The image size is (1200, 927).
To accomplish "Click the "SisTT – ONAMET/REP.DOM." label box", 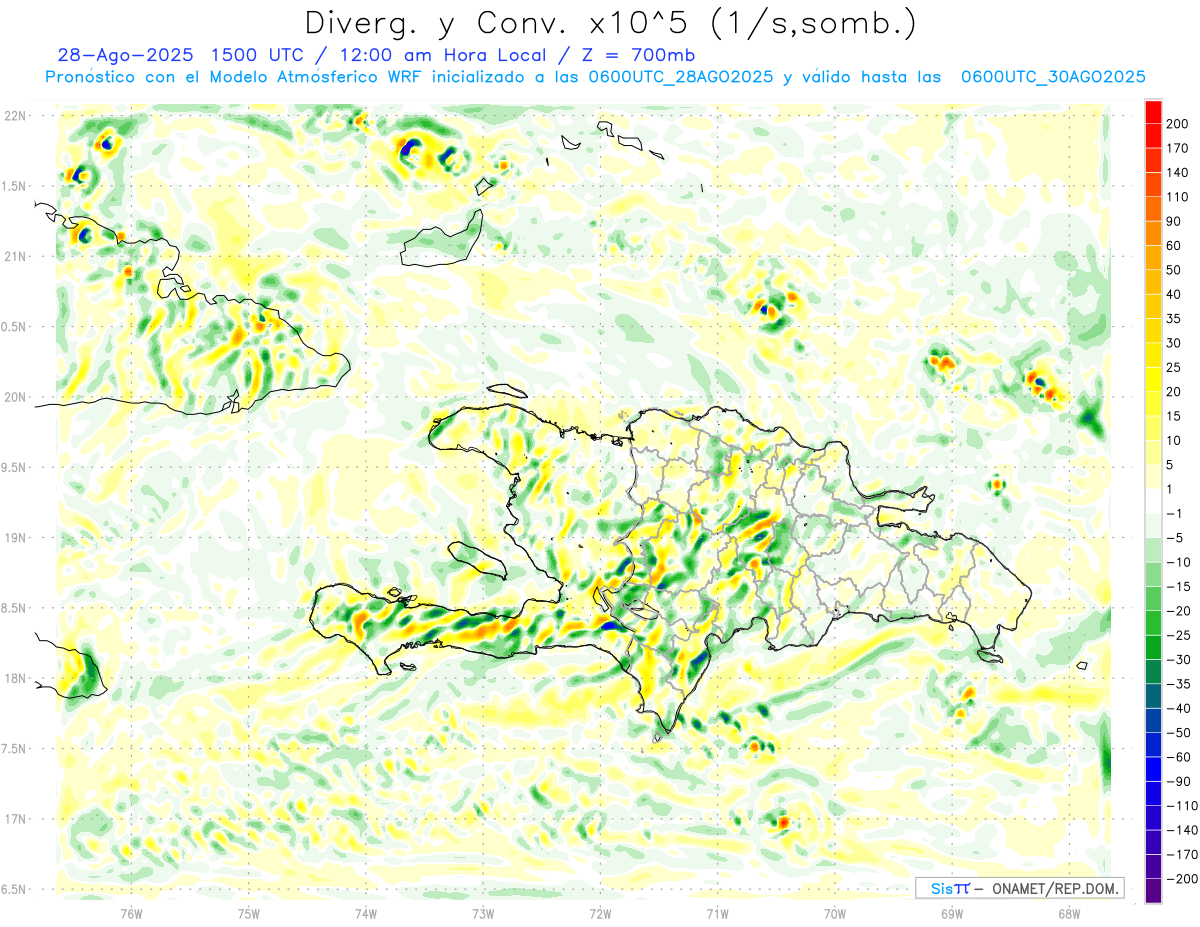I will coord(1019,888).
